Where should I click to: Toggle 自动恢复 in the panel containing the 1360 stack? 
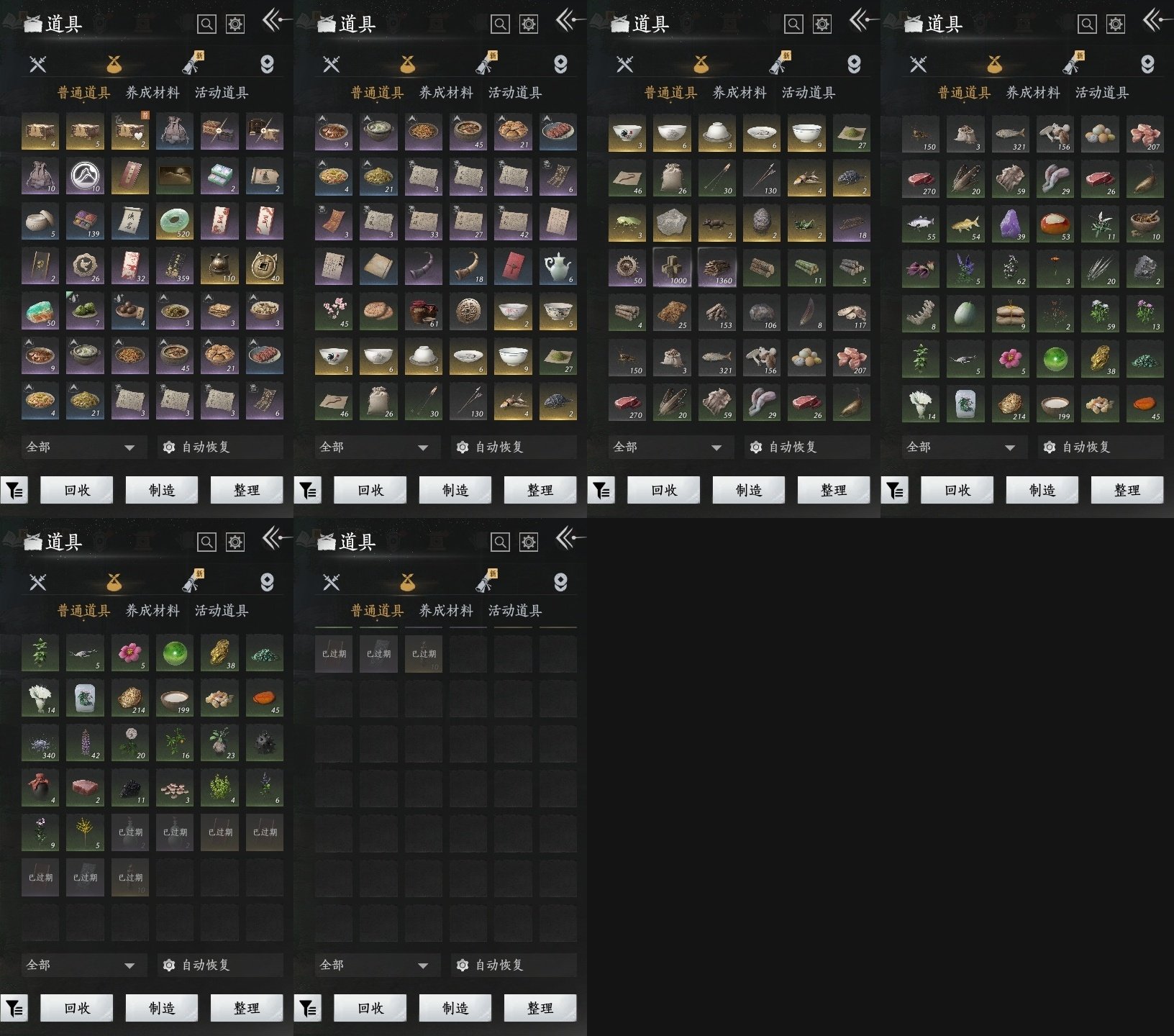pos(807,447)
